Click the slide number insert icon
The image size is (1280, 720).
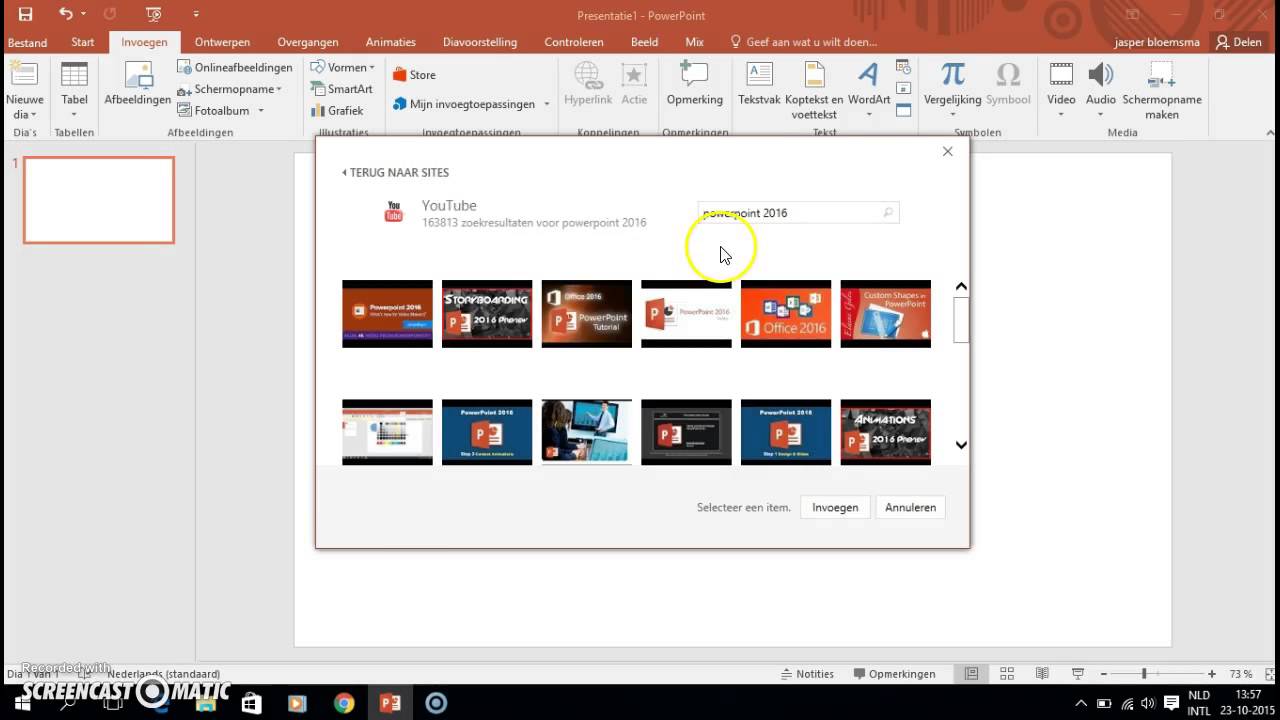tap(904, 89)
